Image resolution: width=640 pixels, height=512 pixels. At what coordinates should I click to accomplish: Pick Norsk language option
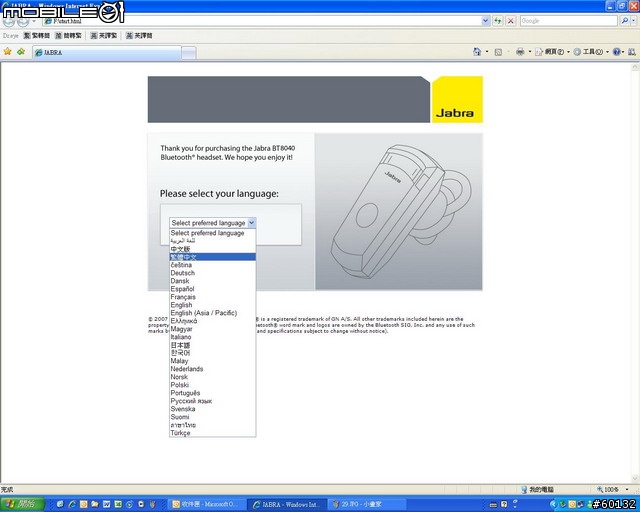[213, 377]
